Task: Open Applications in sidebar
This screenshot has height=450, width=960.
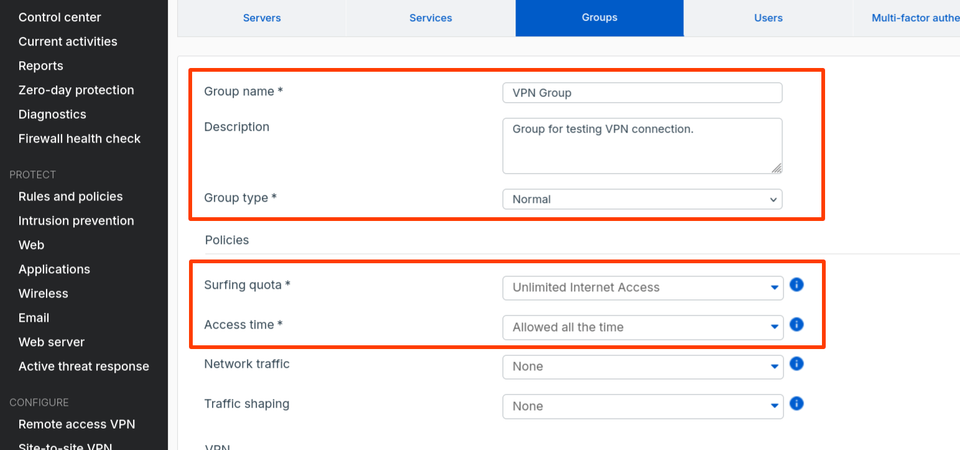Action: 54,269
